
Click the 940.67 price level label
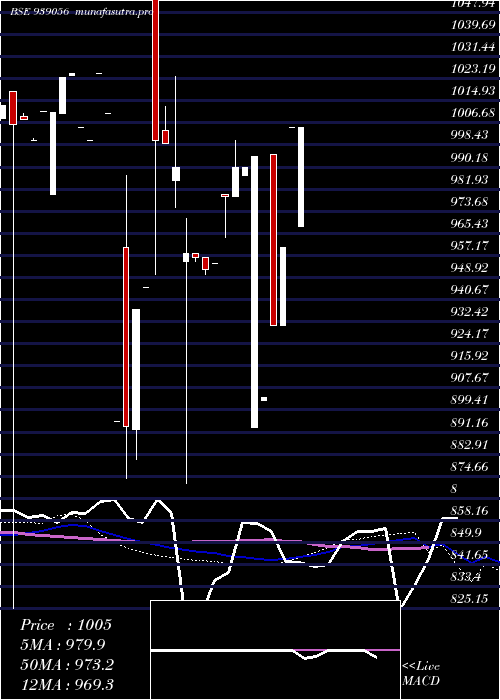470,290
